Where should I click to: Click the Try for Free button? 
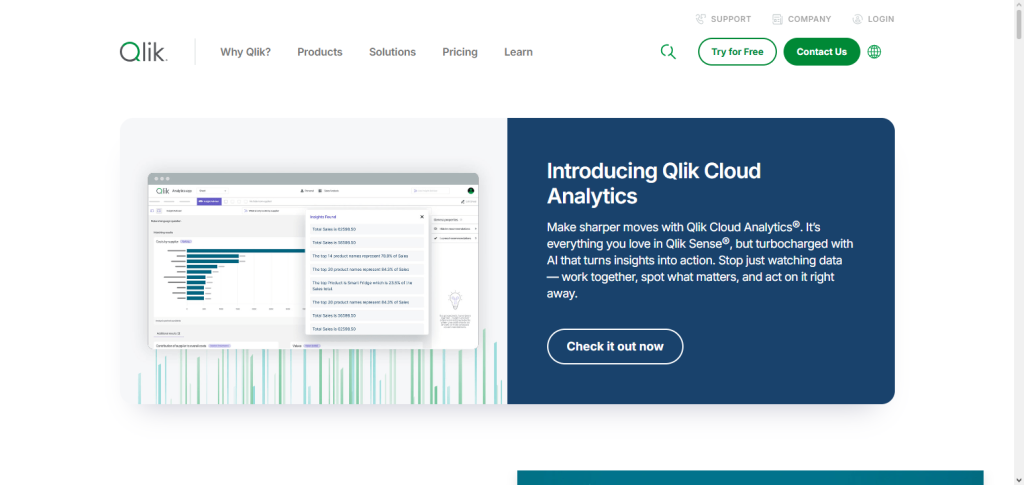(737, 52)
